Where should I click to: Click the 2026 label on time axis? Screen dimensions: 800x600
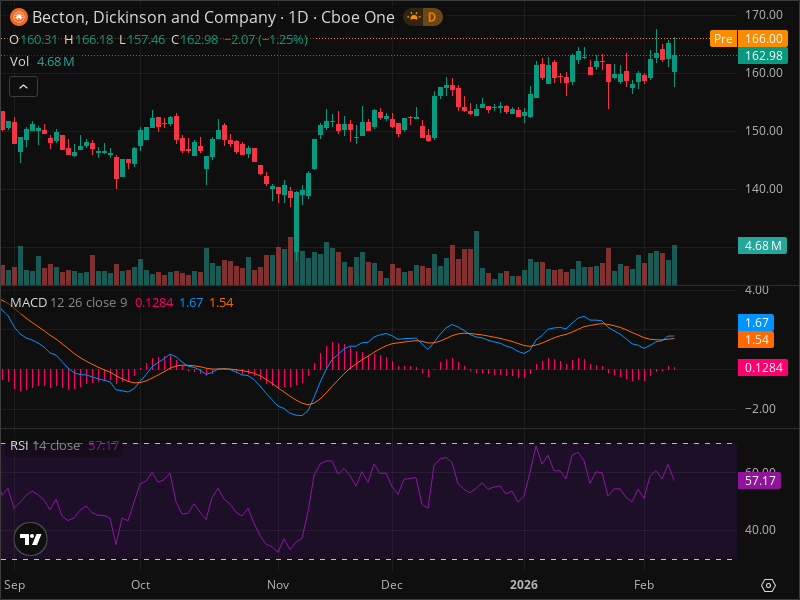click(x=524, y=585)
